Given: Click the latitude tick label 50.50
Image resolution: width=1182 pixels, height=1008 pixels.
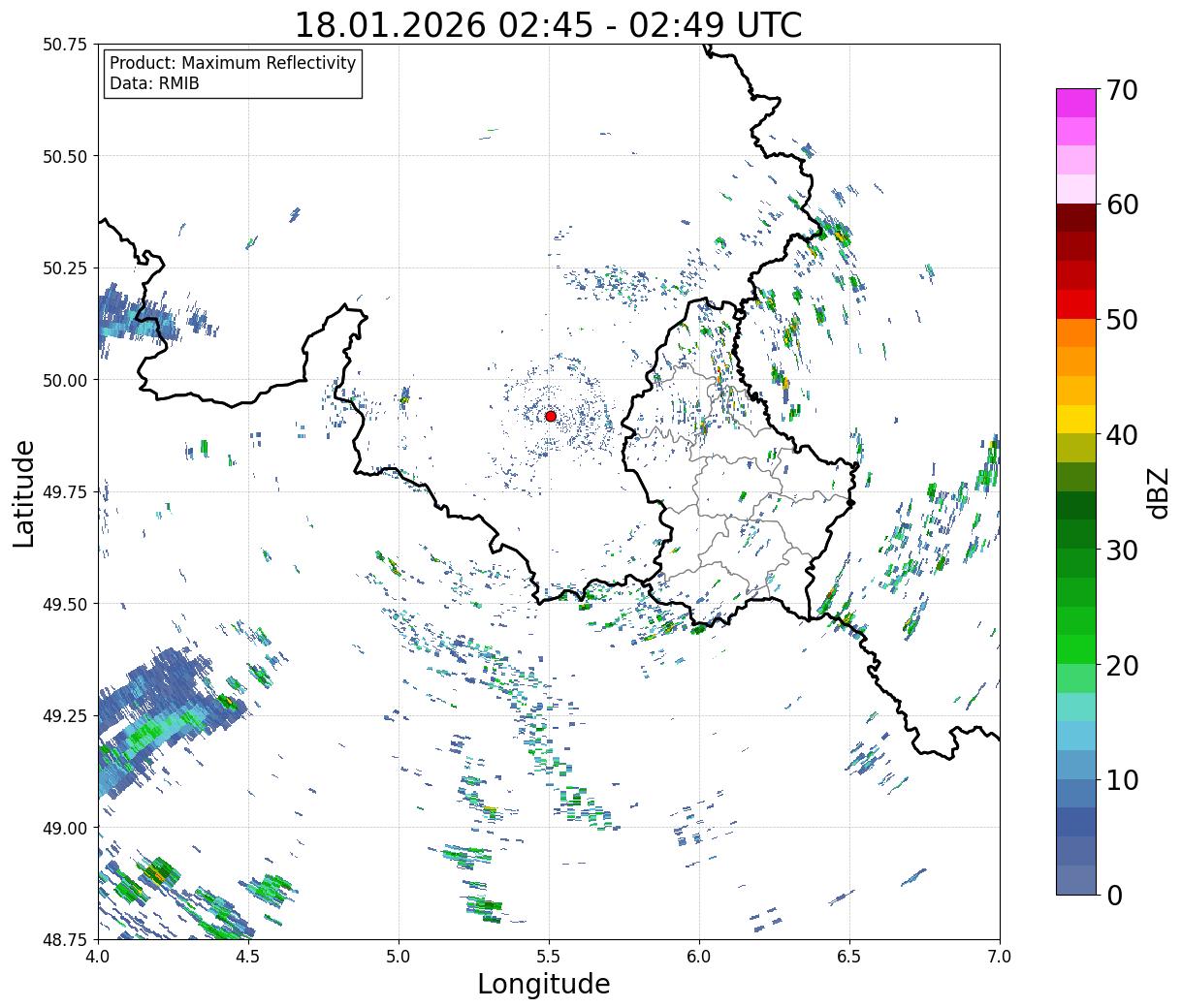Looking at the screenshot, I should click(66, 156).
